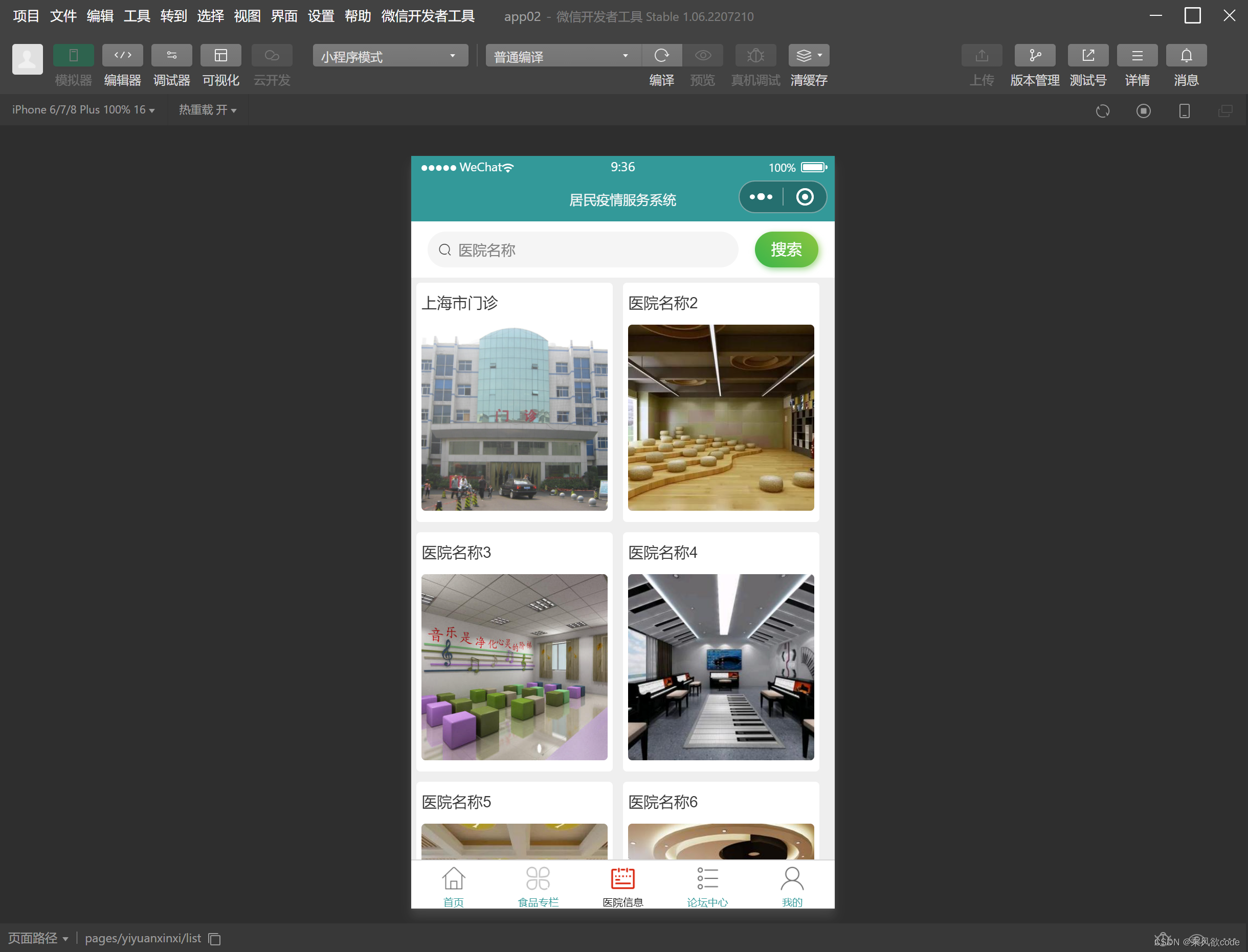Open the iPhone 6/7/8 Plus device dropdown
Screen dimensions: 1248x952
83,110
